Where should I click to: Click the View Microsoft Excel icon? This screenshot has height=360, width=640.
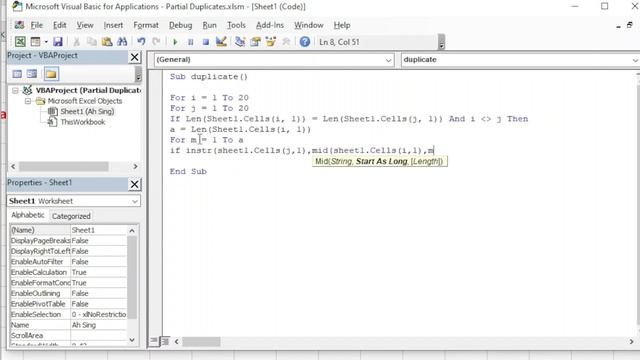[20, 42]
